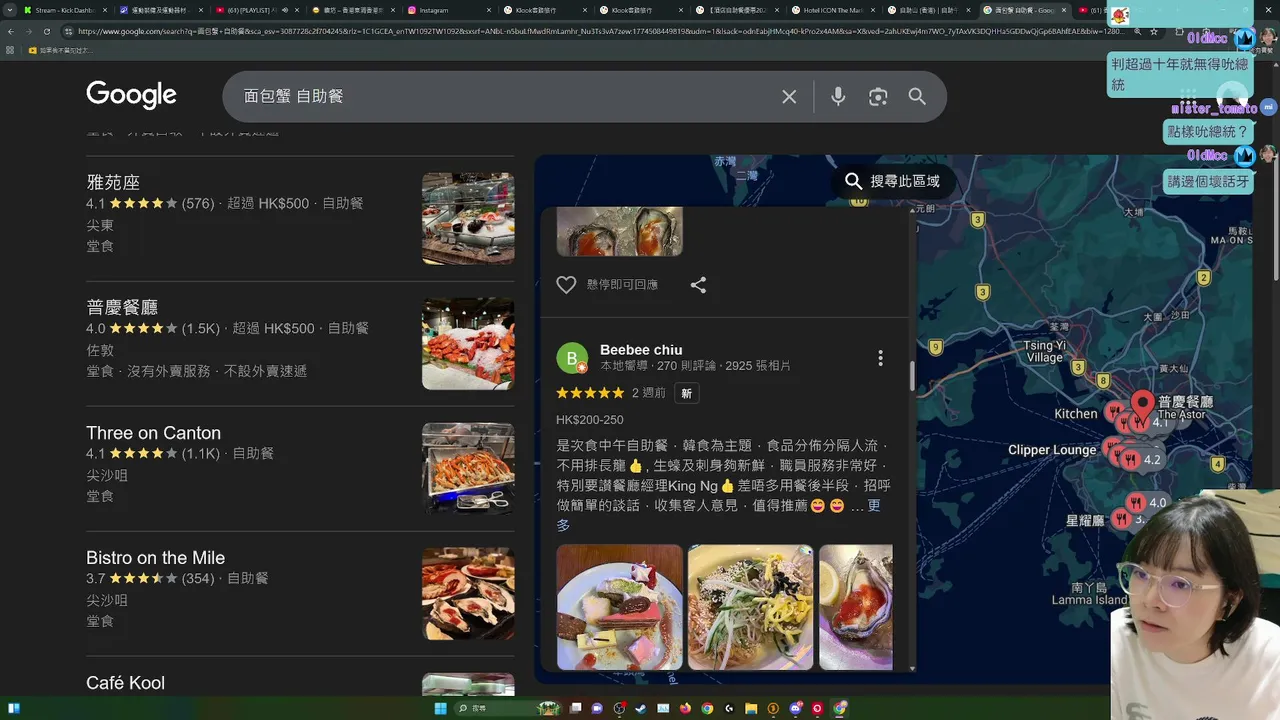View the review's dessert plate photo
Screen dimensions: 1280x720
click(619, 607)
